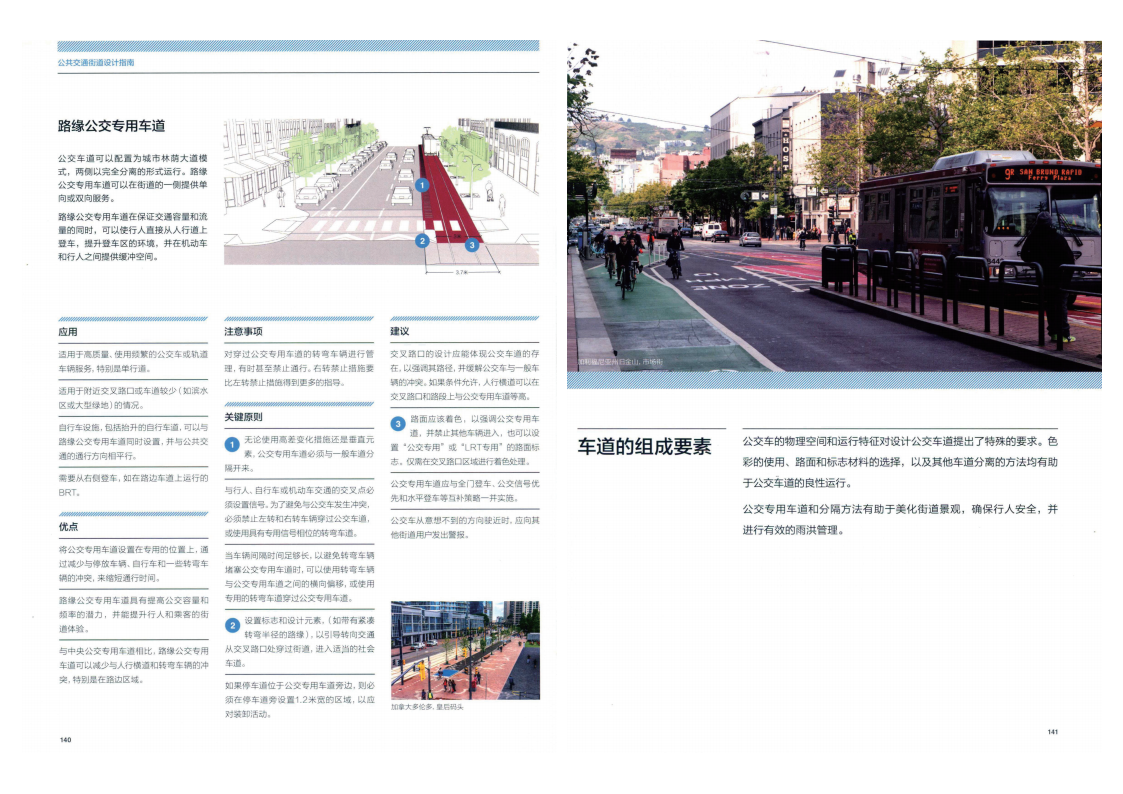This screenshot has width=1123, height=794.
Task: Open the Toronto Queens Quay photo thumbnail
Action: 464,650
